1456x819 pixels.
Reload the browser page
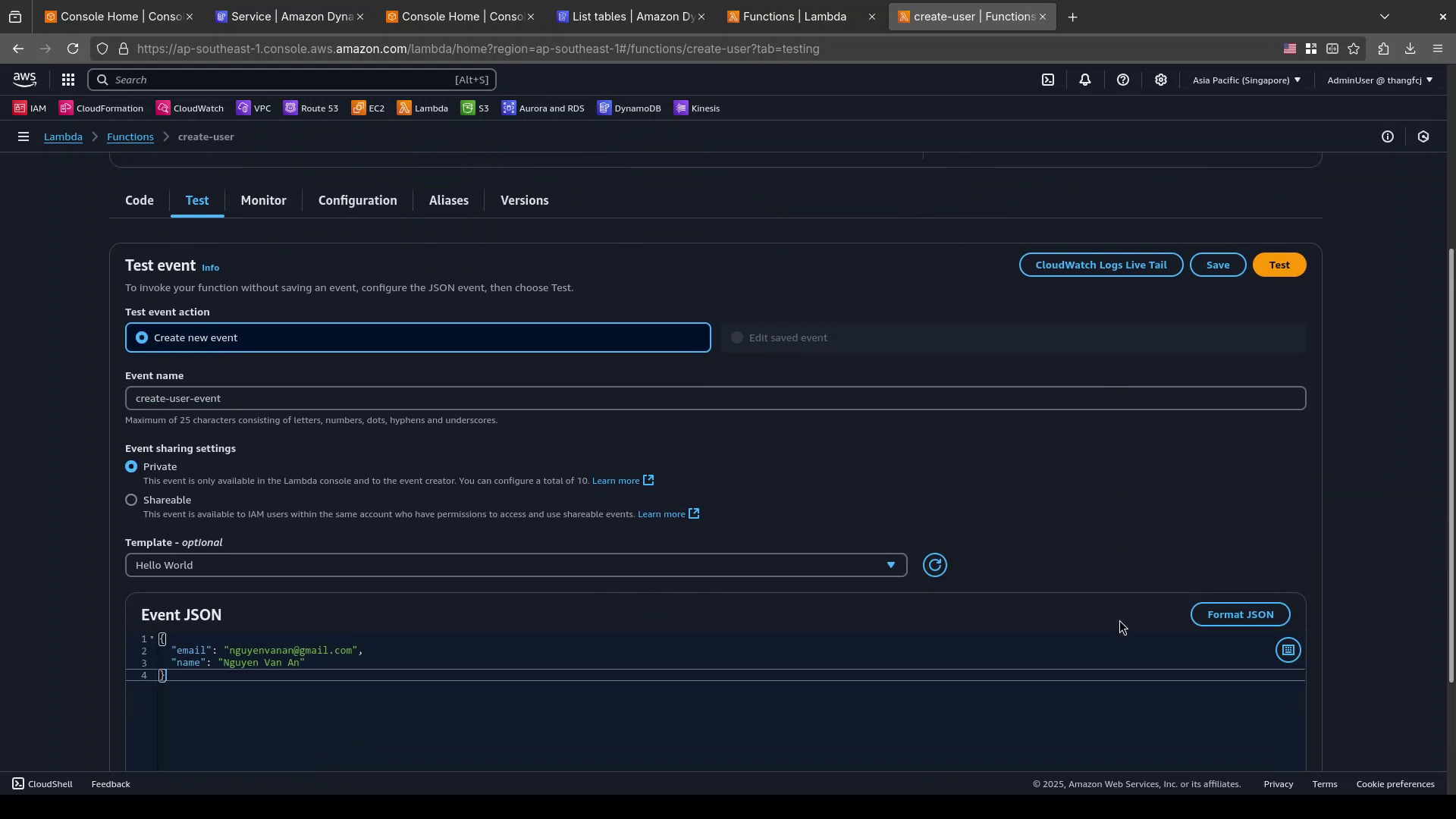click(73, 49)
